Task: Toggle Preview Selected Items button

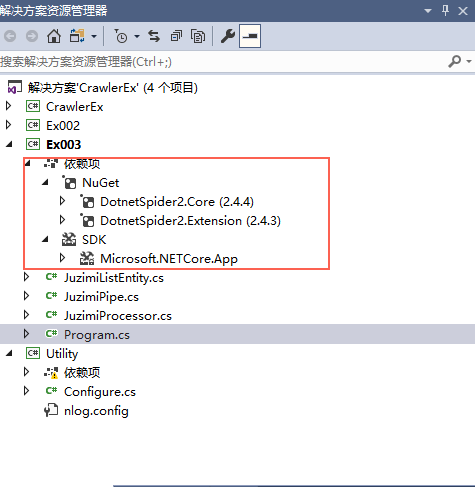Action: pos(250,36)
